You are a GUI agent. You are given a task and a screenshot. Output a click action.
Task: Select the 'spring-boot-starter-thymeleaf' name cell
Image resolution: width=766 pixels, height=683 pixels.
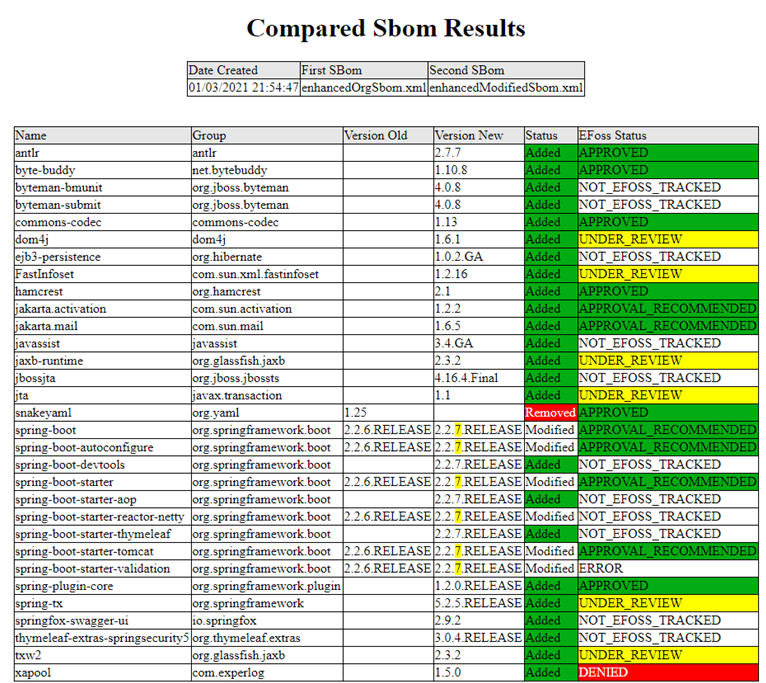(103, 534)
